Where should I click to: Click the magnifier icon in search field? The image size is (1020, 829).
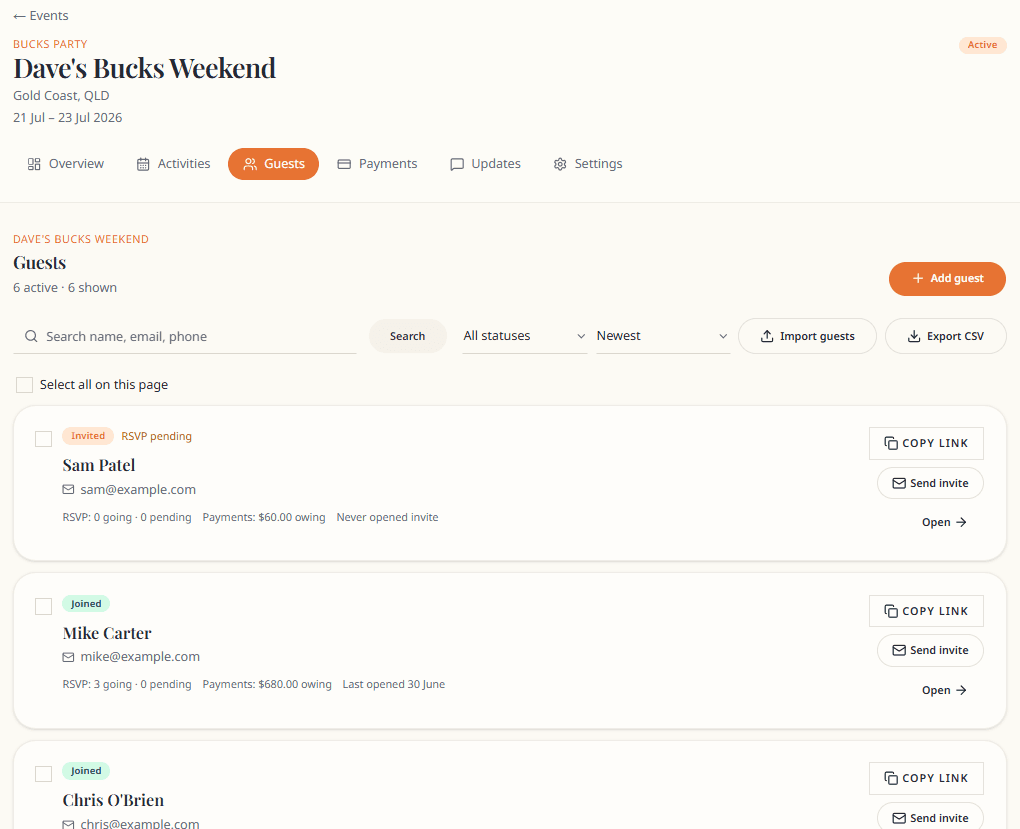(31, 336)
